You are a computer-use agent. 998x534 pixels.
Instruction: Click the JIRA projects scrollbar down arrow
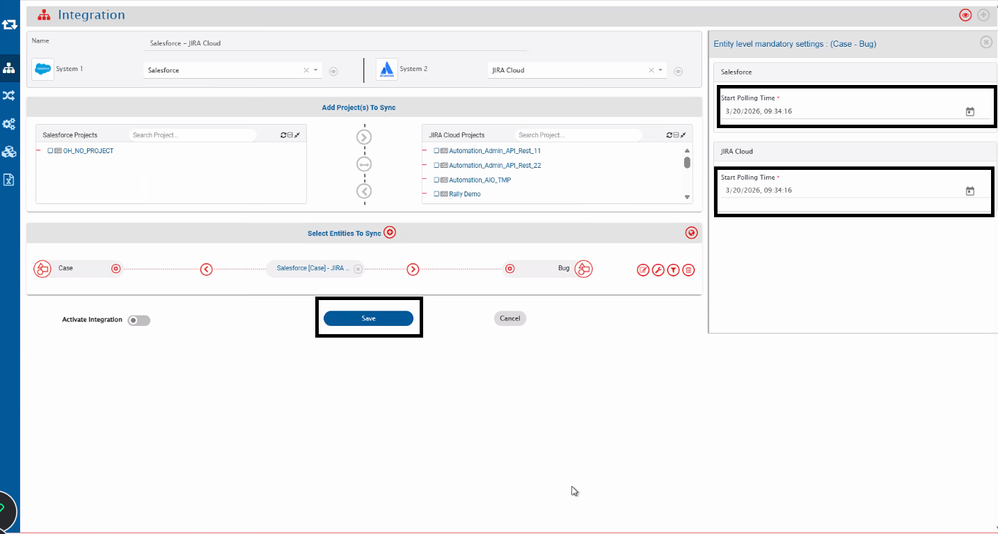tap(687, 197)
